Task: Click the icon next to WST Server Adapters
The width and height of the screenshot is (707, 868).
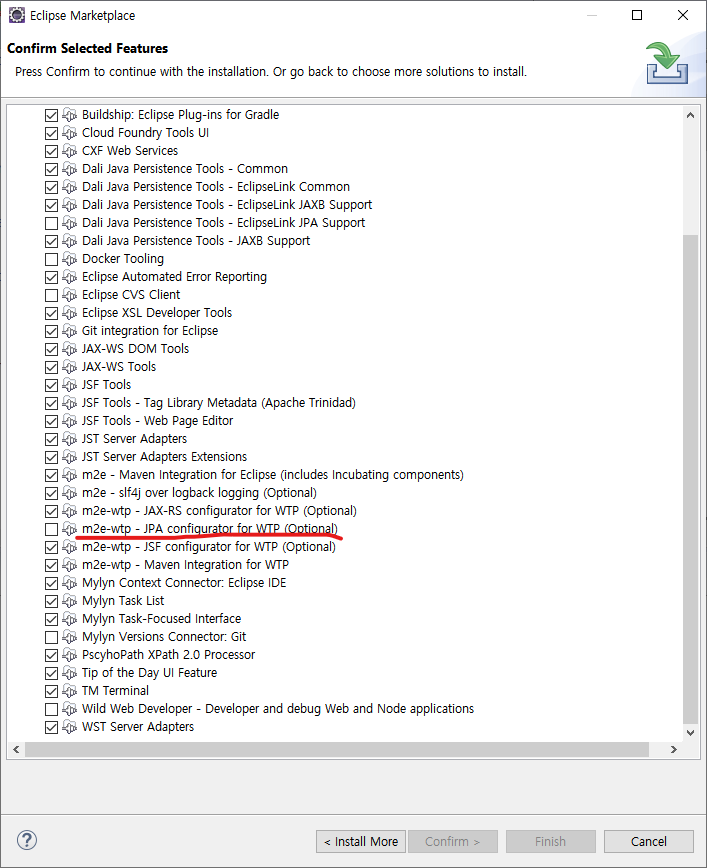Action: click(x=69, y=727)
